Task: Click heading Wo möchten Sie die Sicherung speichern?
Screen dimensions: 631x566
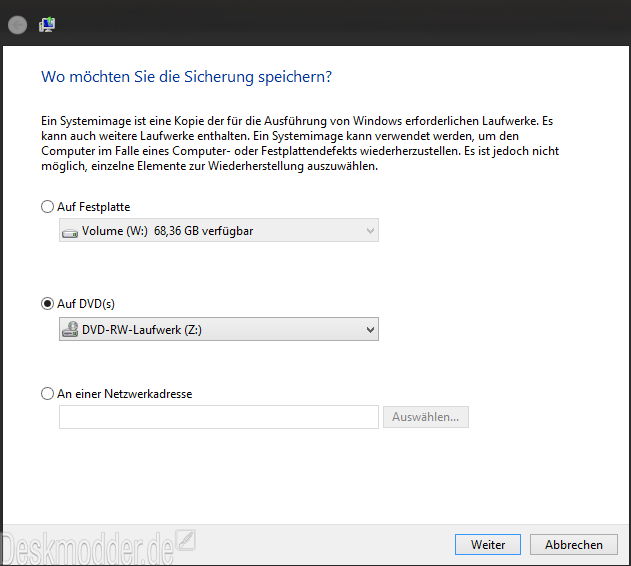Action: click(x=186, y=76)
